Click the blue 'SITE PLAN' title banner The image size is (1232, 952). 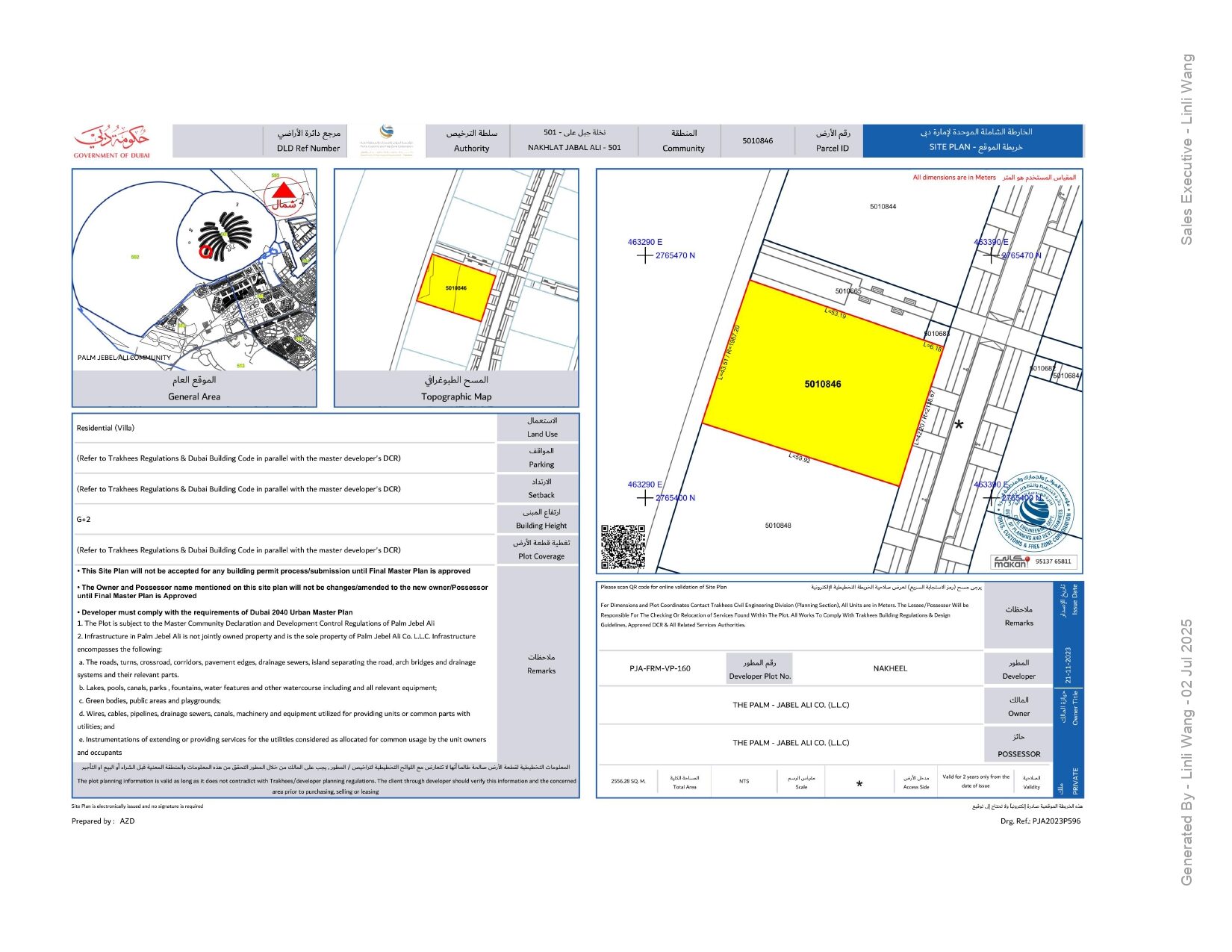click(x=973, y=140)
